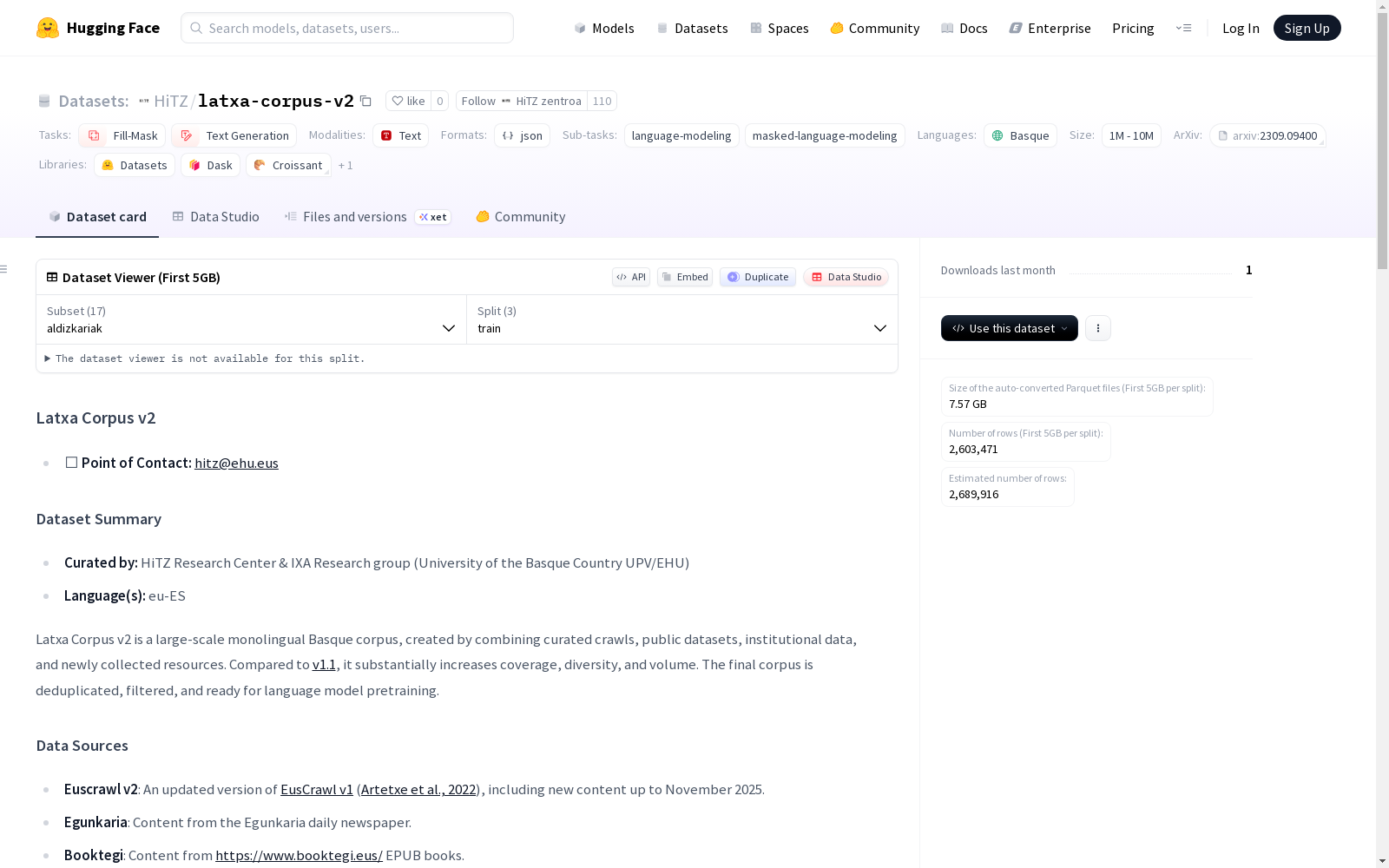Open the Pricing page
The image size is (1389, 868).
click(x=1133, y=28)
